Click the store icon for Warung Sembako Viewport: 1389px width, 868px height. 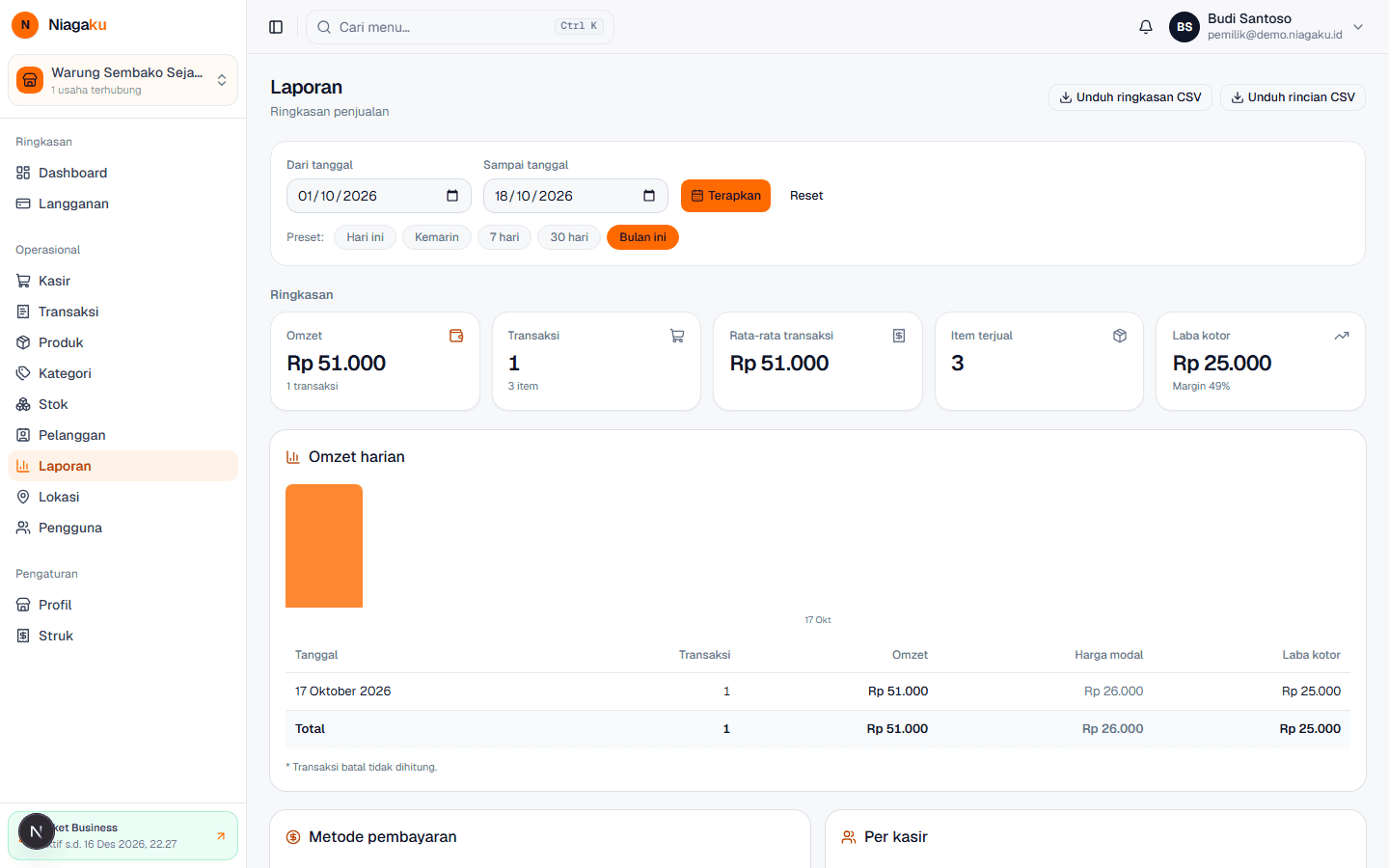point(30,80)
